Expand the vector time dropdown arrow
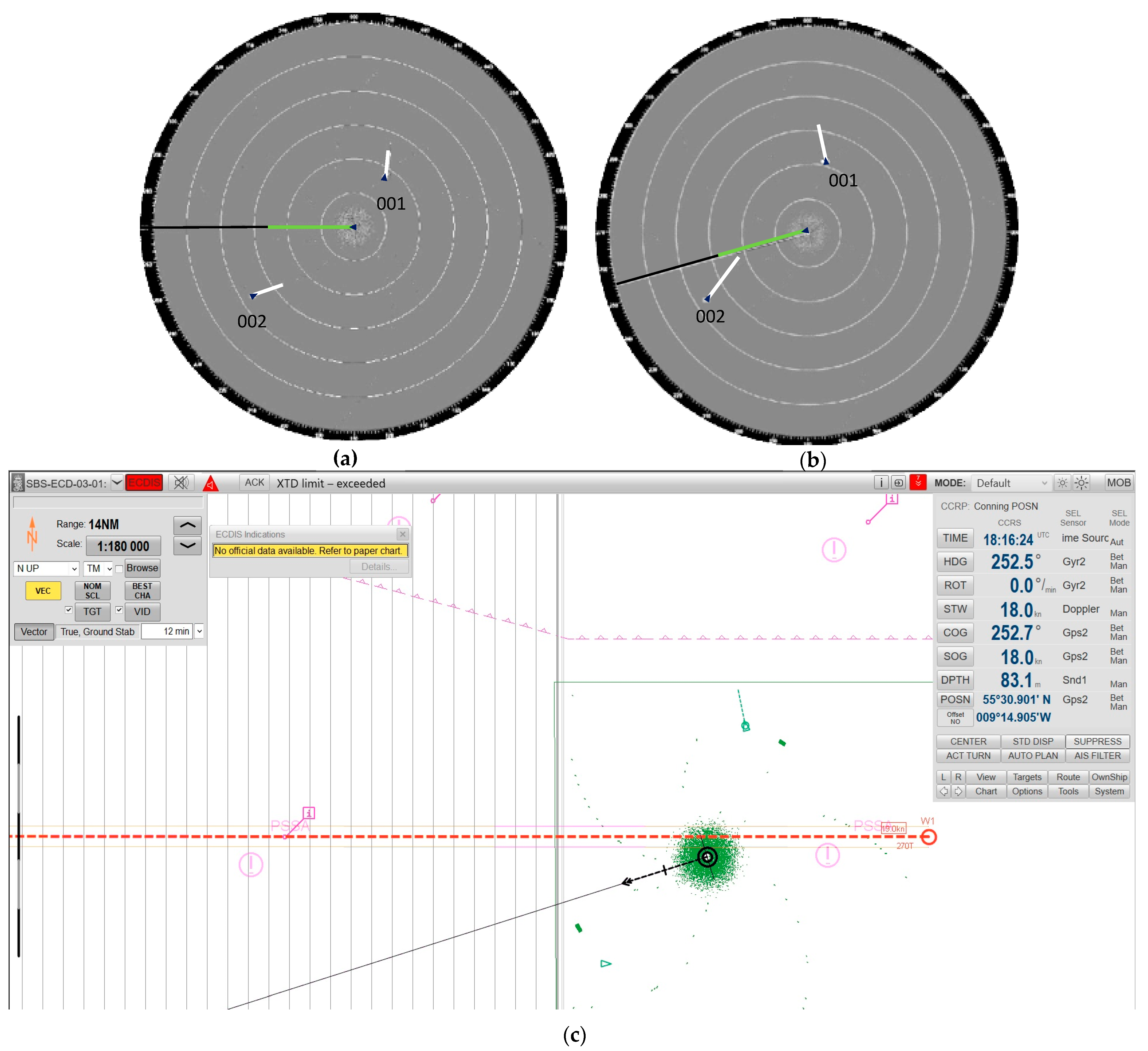Viewport: 1148px width, 1051px height. pos(199,631)
